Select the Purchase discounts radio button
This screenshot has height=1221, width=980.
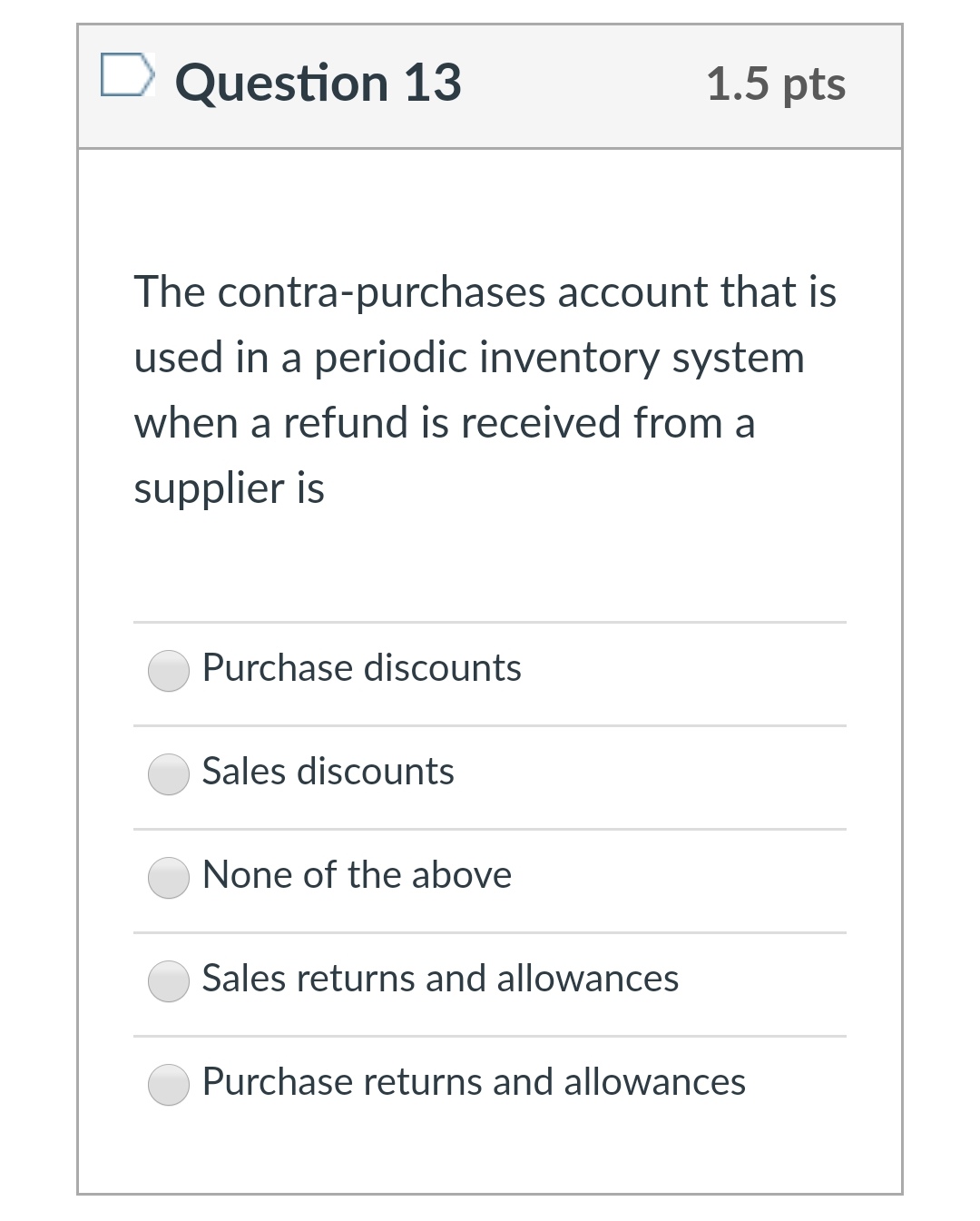click(x=168, y=672)
